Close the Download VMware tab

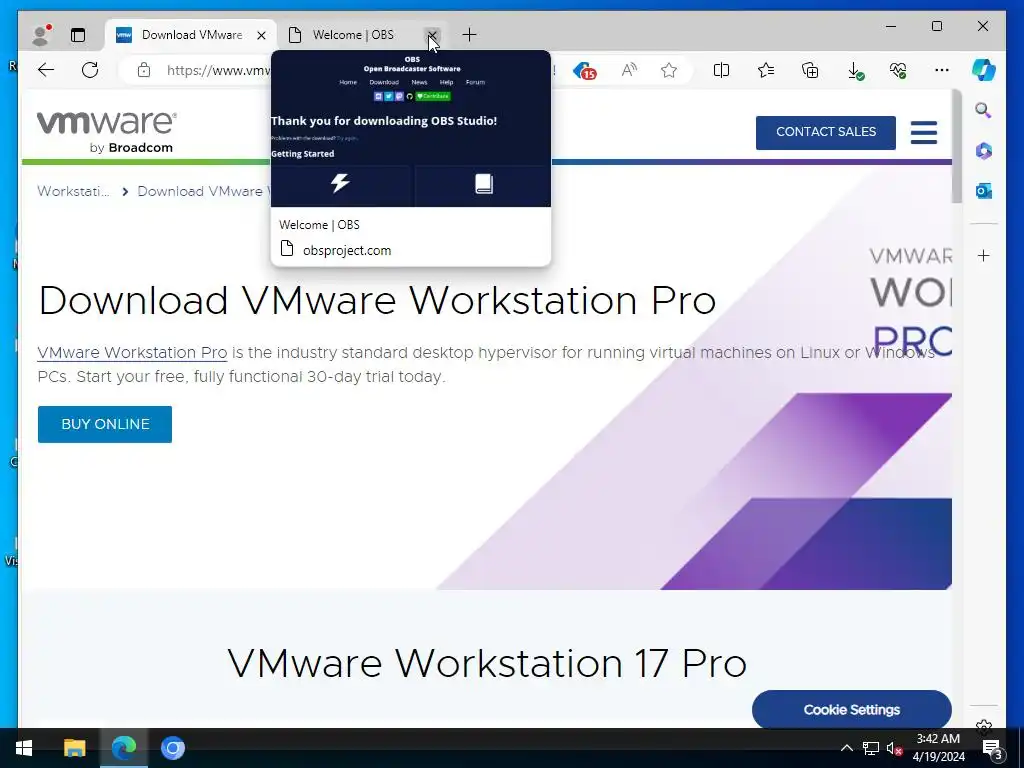[x=261, y=35]
